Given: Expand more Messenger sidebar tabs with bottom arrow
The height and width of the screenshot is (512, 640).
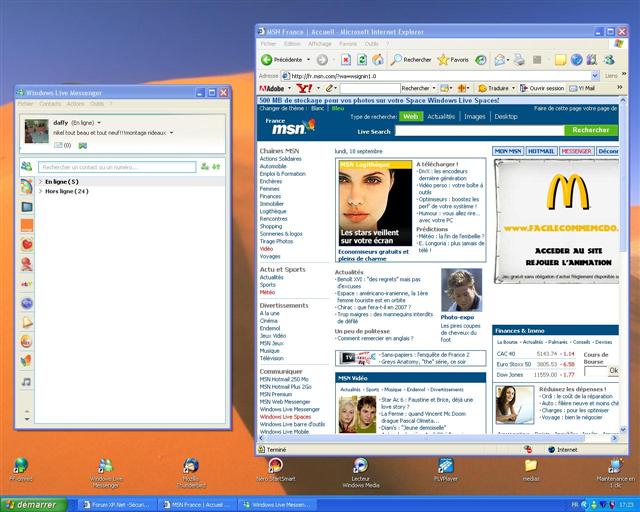Looking at the screenshot, I should coord(27,419).
